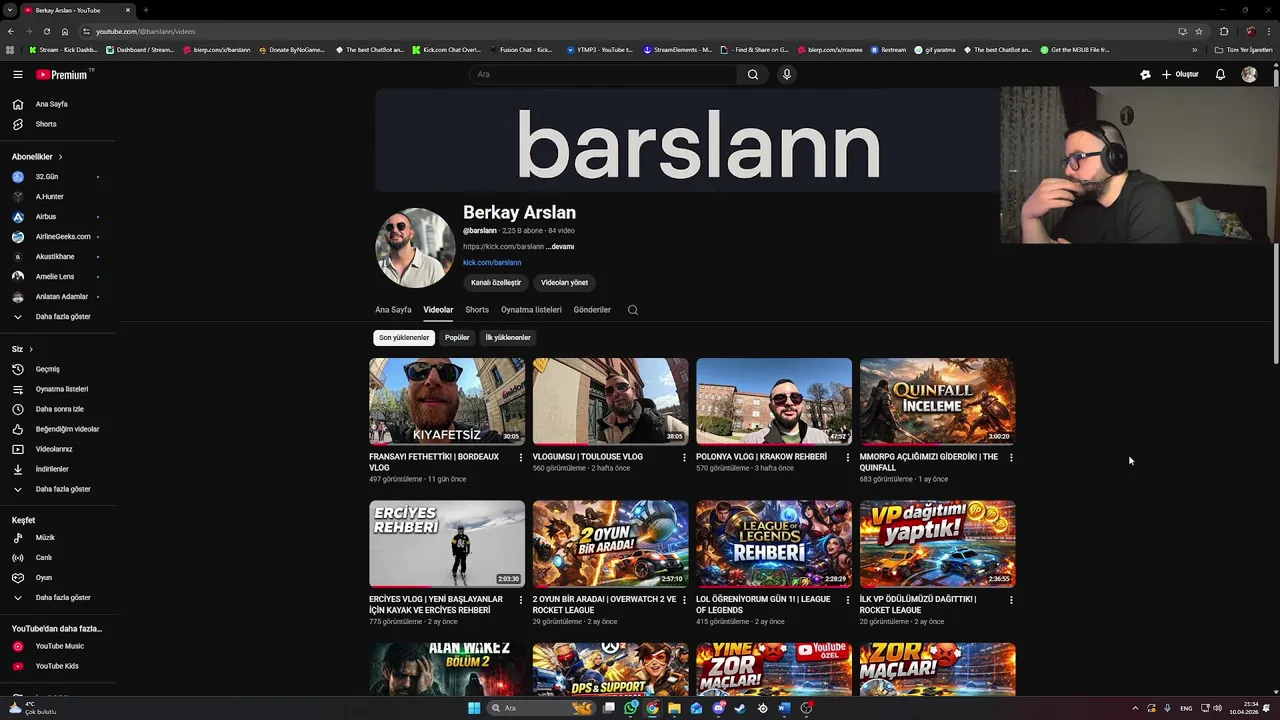Open Oyun under Keşfet
This screenshot has width=1280, height=720.
click(x=57, y=577)
